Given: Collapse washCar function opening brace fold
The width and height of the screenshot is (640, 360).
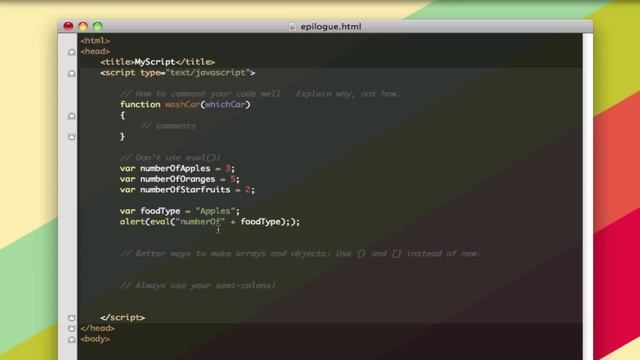Looking at the screenshot, I should [71, 116].
